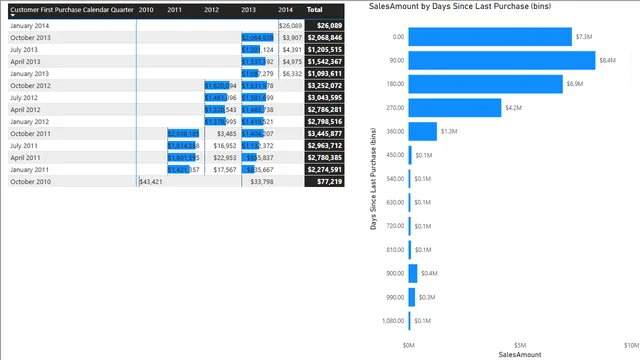640x360 pixels.
Task: Click the $3,907 cell in October 2013 row
Action: (x=292, y=38)
